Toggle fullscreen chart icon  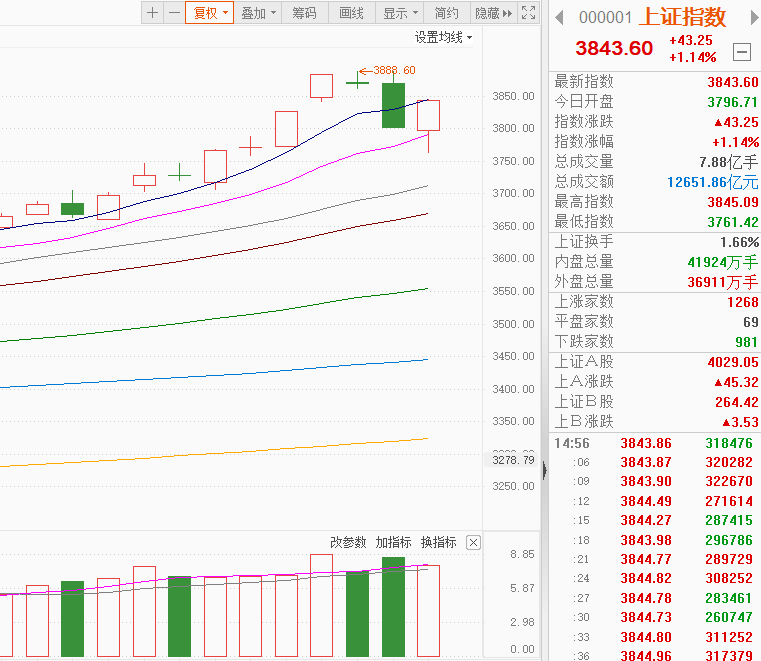coord(529,13)
